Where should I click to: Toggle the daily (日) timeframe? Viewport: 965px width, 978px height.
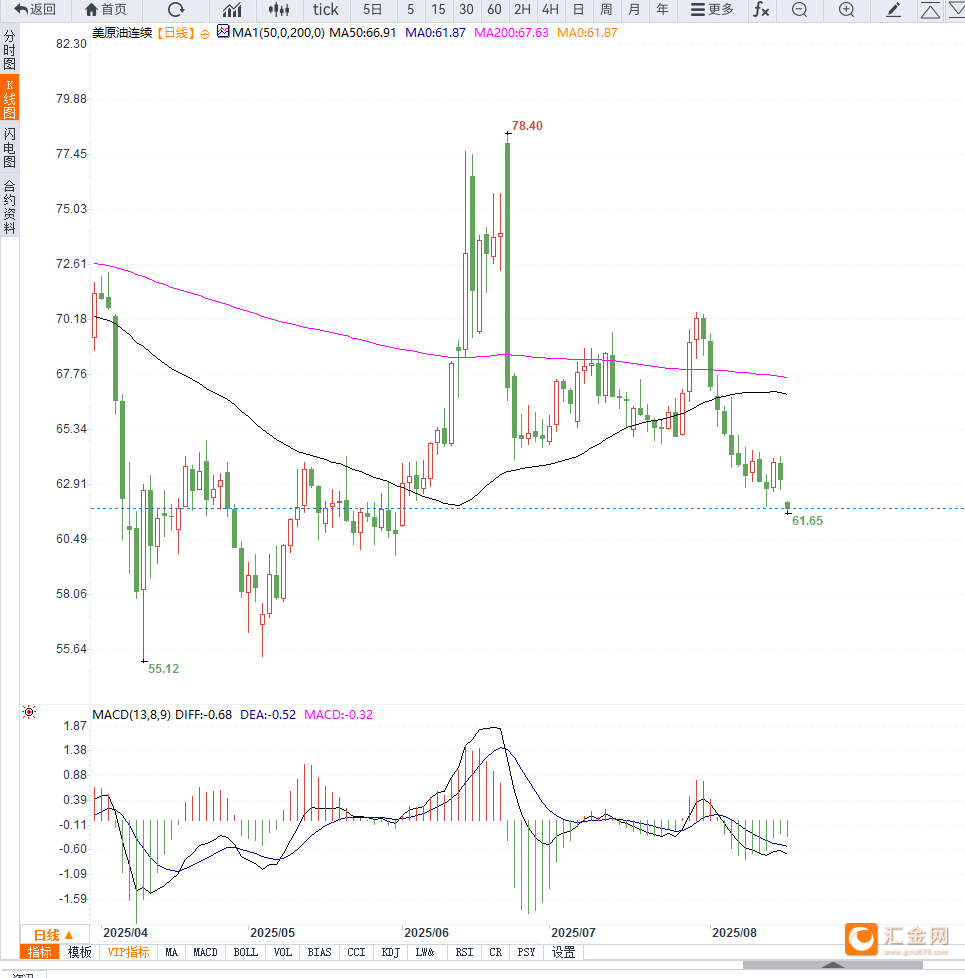(578, 9)
